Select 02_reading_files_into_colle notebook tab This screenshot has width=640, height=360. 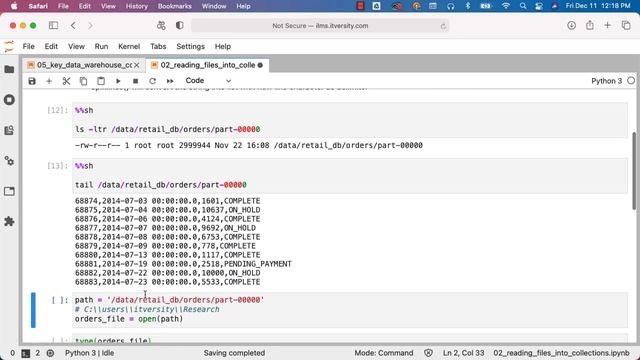pos(207,65)
